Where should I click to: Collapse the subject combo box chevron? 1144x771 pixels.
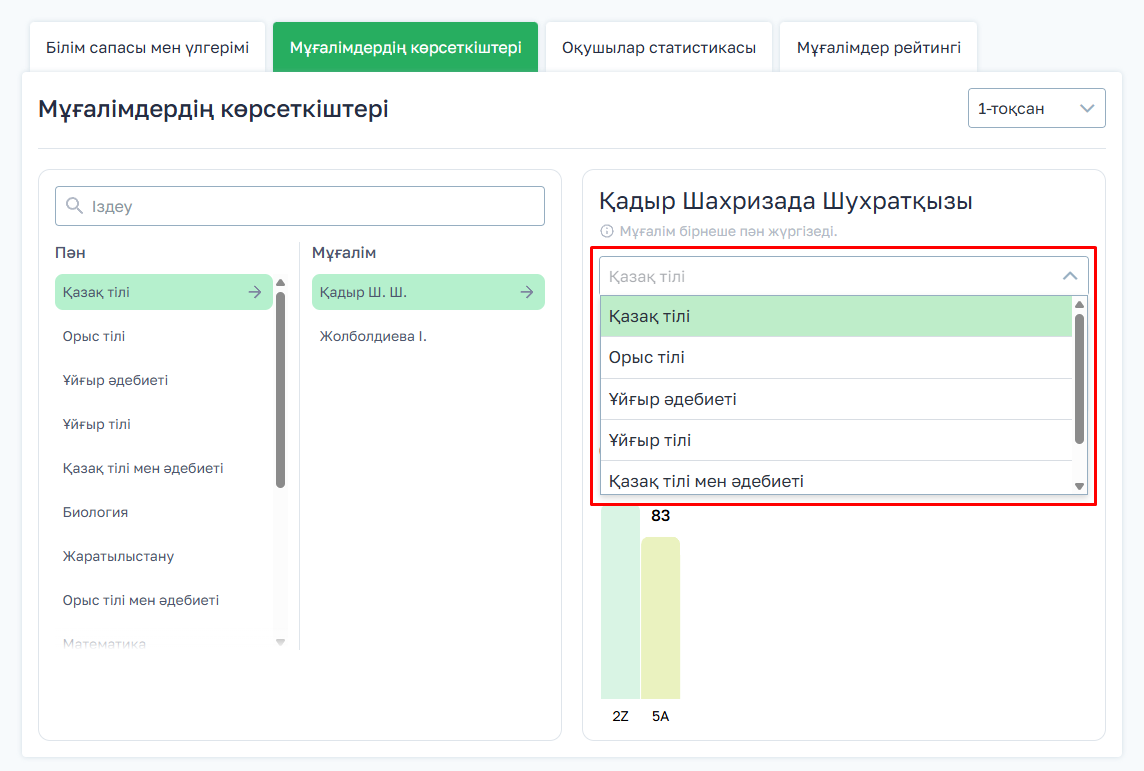point(1069,276)
